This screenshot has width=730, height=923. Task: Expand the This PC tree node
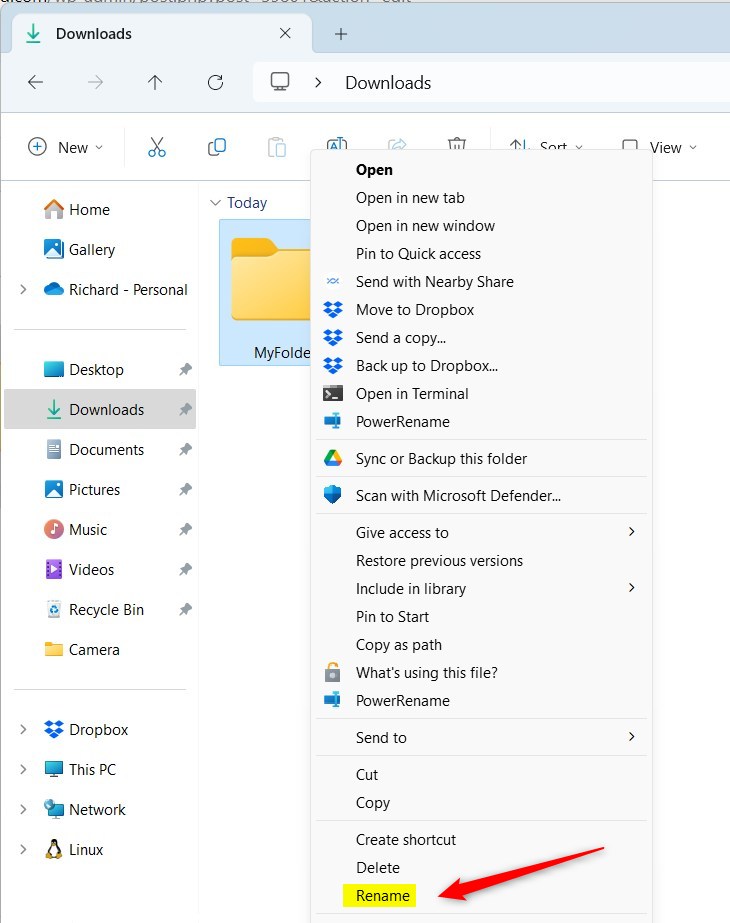coord(24,770)
